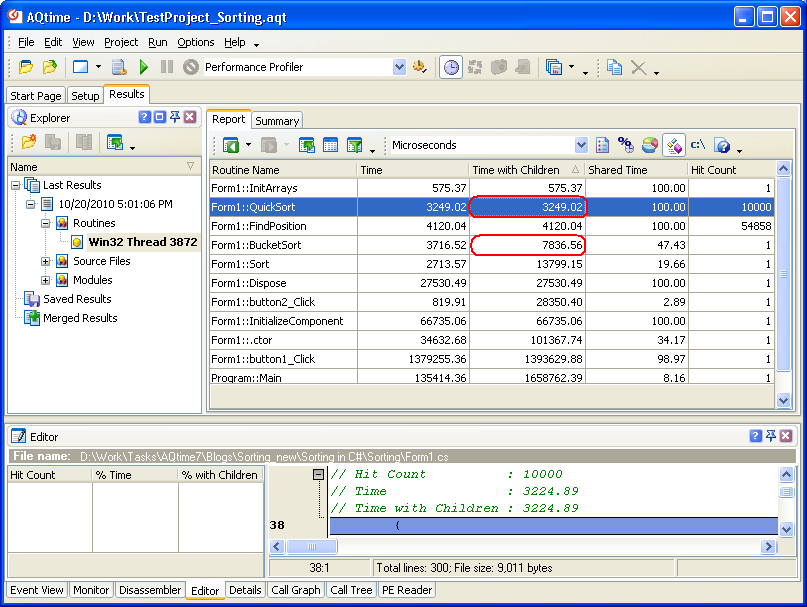The height and width of the screenshot is (607, 807).
Task: Click profiler configure icon next to profiler list
Action: [x=419, y=67]
